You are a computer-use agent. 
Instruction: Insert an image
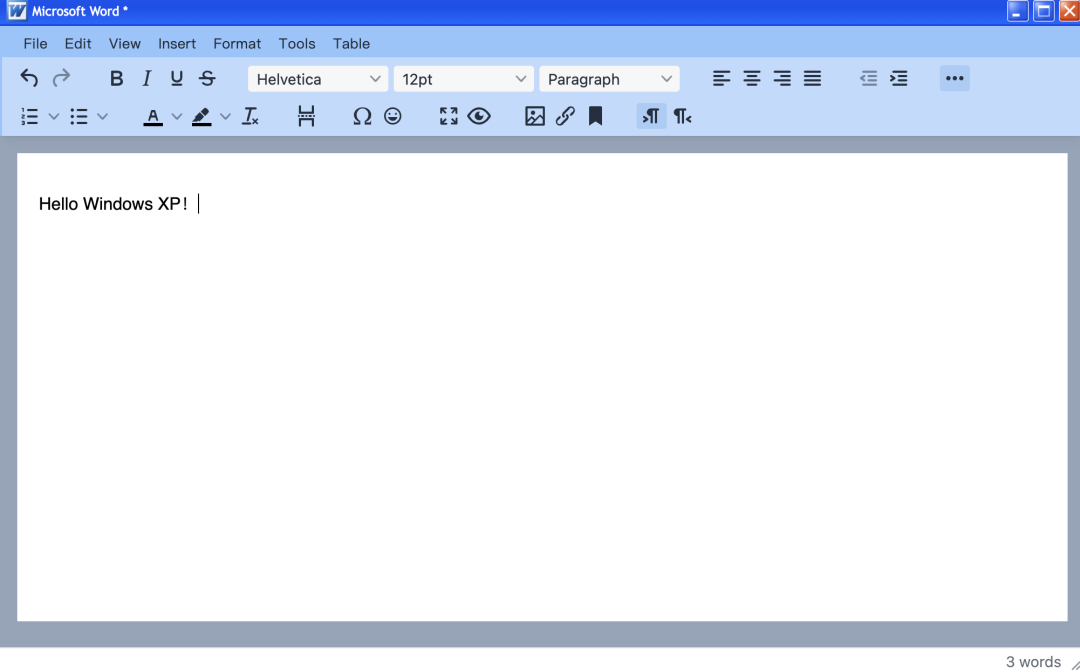[535, 116]
